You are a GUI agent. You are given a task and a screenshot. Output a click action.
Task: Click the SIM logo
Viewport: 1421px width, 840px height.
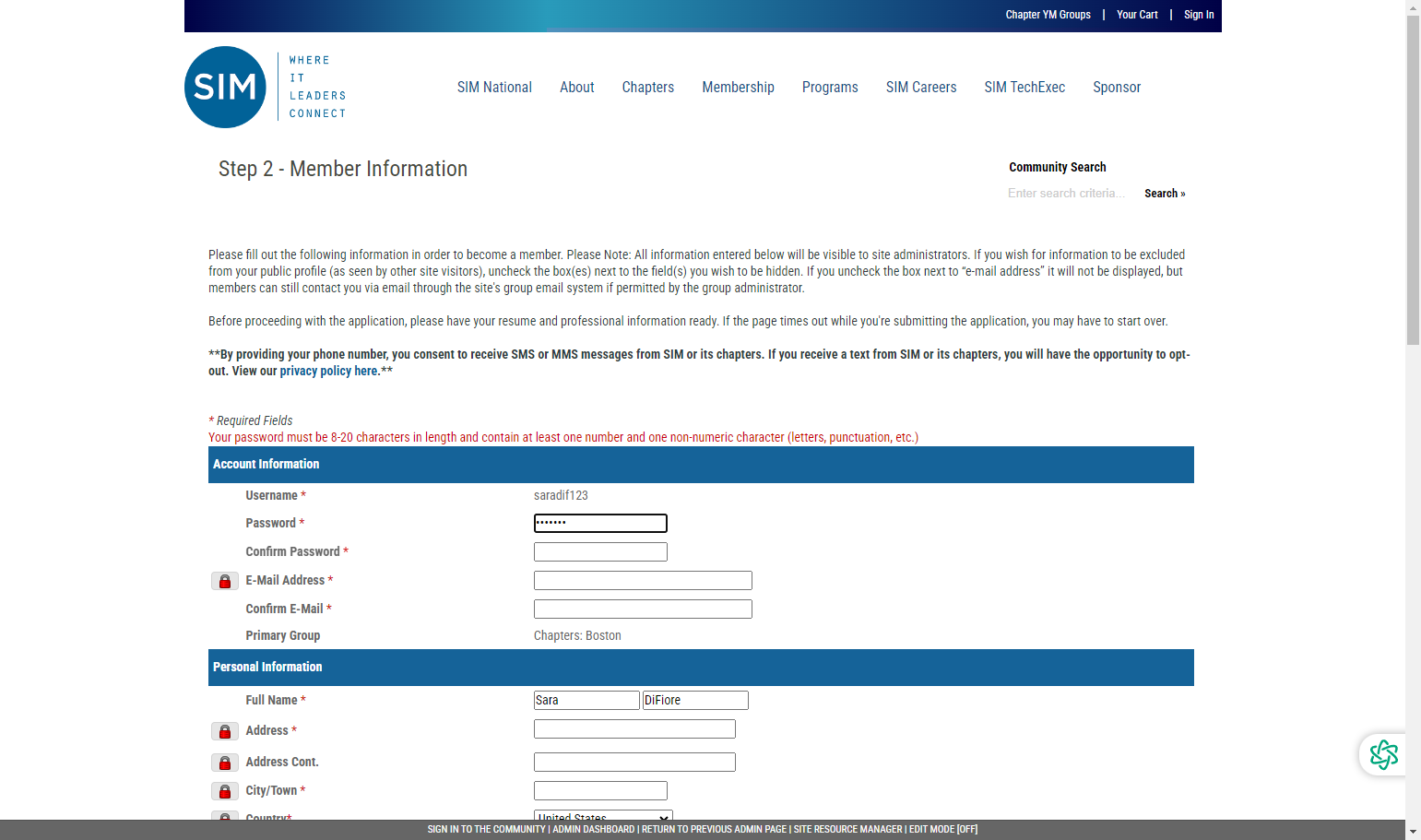point(266,88)
